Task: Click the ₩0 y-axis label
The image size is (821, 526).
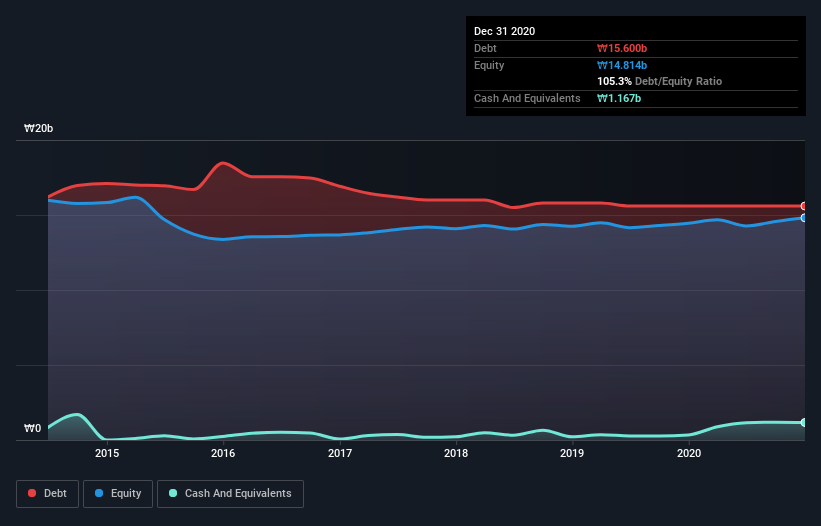Action: point(32,429)
